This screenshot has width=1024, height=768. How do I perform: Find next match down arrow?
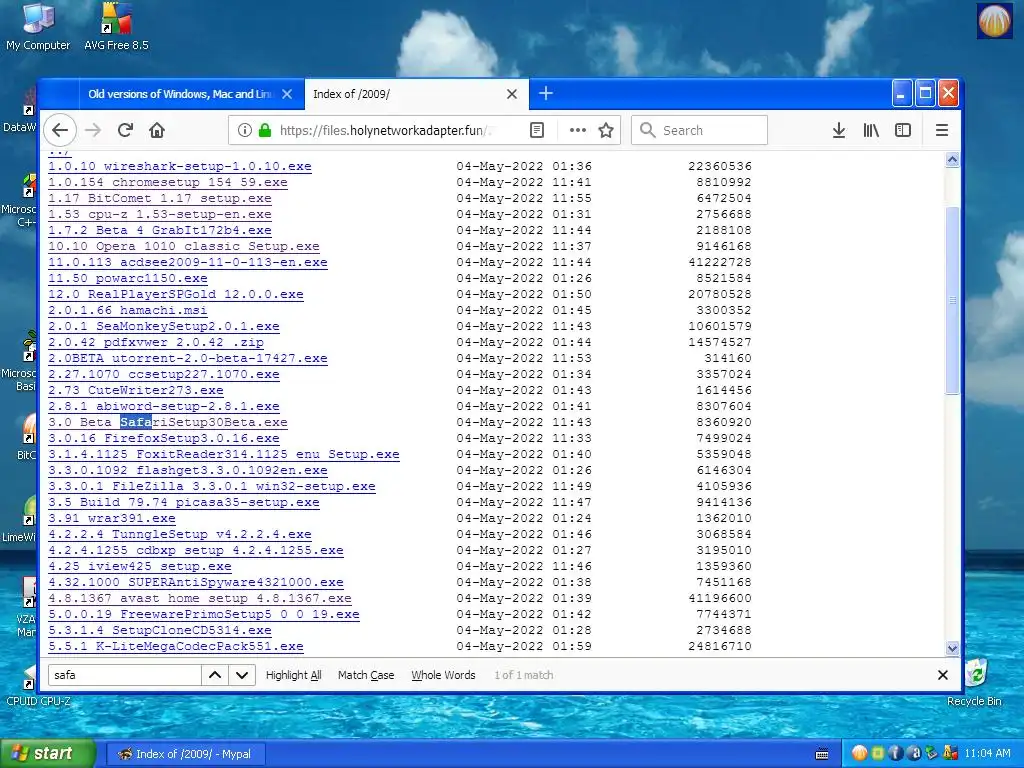pos(242,675)
